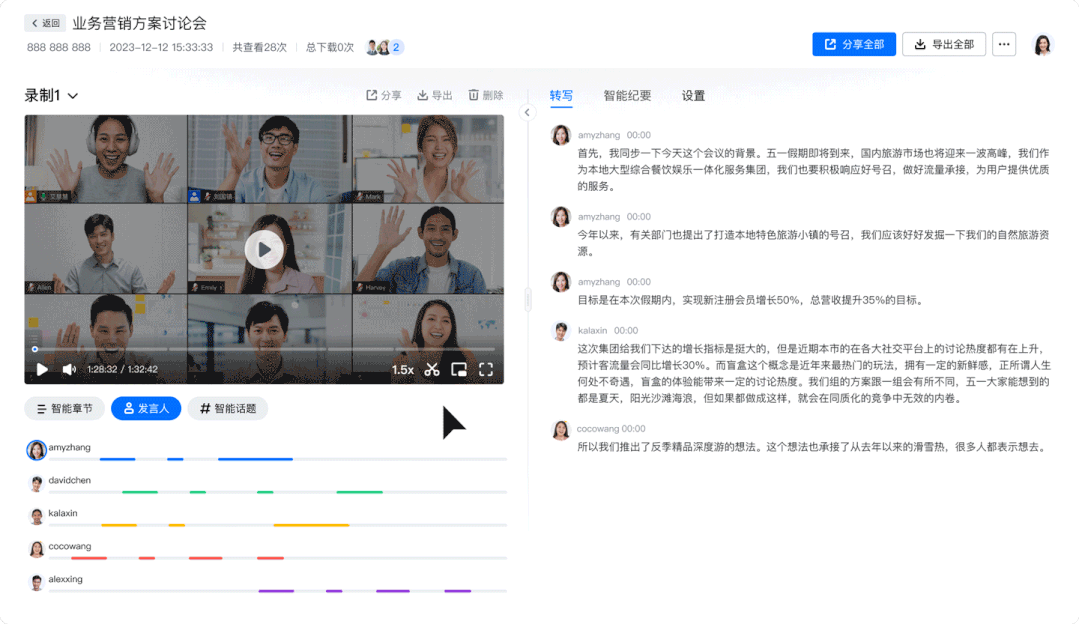Image resolution: width=1079 pixels, height=624 pixels.
Task: Click the 返回 back button
Action: [x=45, y=23]
